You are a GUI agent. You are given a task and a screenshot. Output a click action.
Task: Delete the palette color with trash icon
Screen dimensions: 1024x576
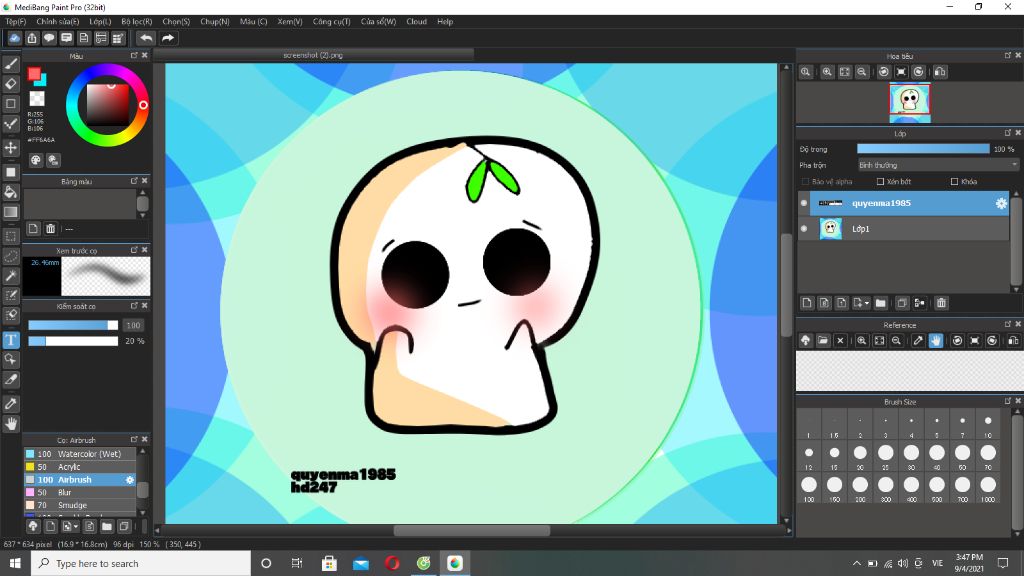pyautogui.click(x=50, y=229)
